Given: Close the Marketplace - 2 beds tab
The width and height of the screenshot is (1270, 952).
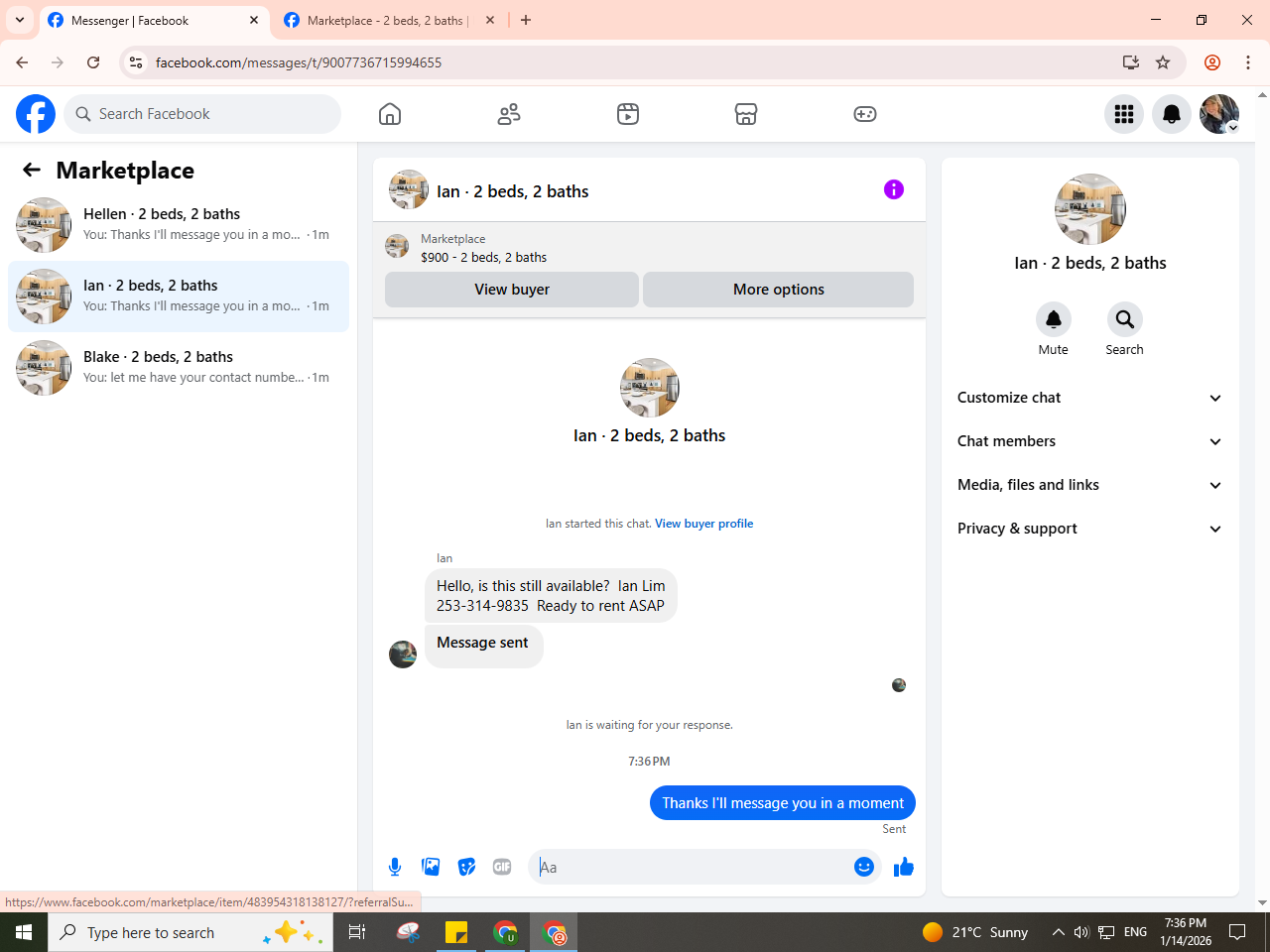Looking at the screenshot, I should (490, 20).
